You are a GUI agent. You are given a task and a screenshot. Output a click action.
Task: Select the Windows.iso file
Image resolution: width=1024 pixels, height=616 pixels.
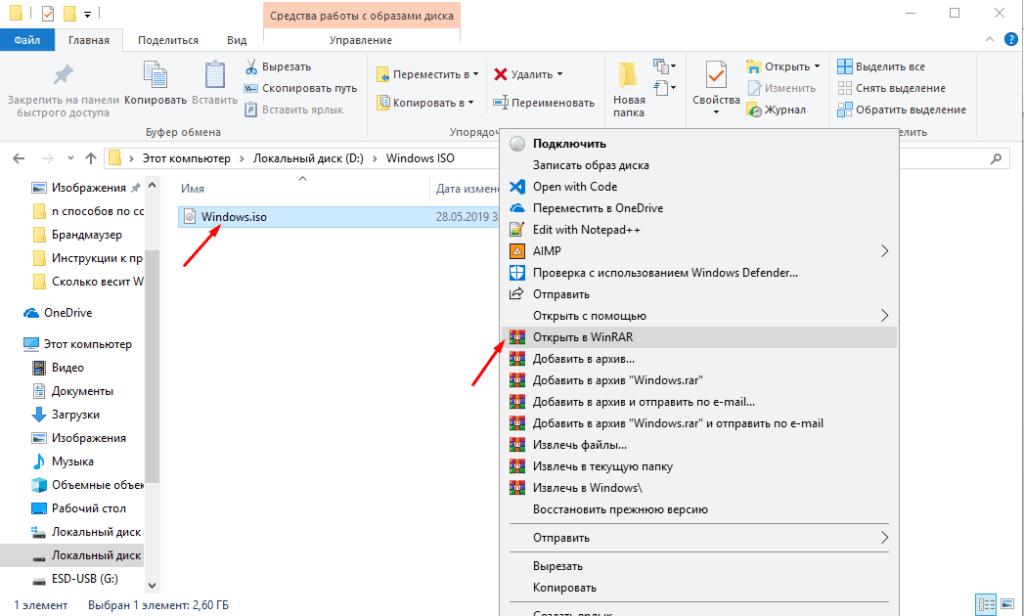point(233,216)
